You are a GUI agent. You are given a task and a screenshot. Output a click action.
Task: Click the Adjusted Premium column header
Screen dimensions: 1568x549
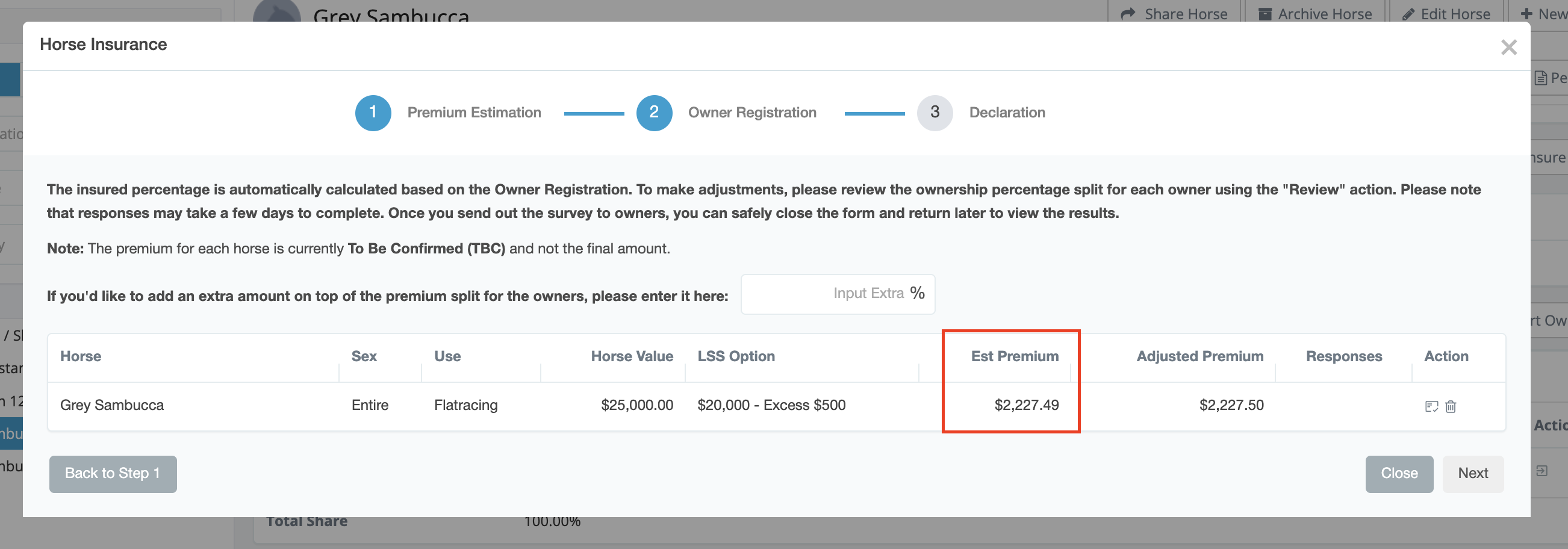coord(1199,356)
